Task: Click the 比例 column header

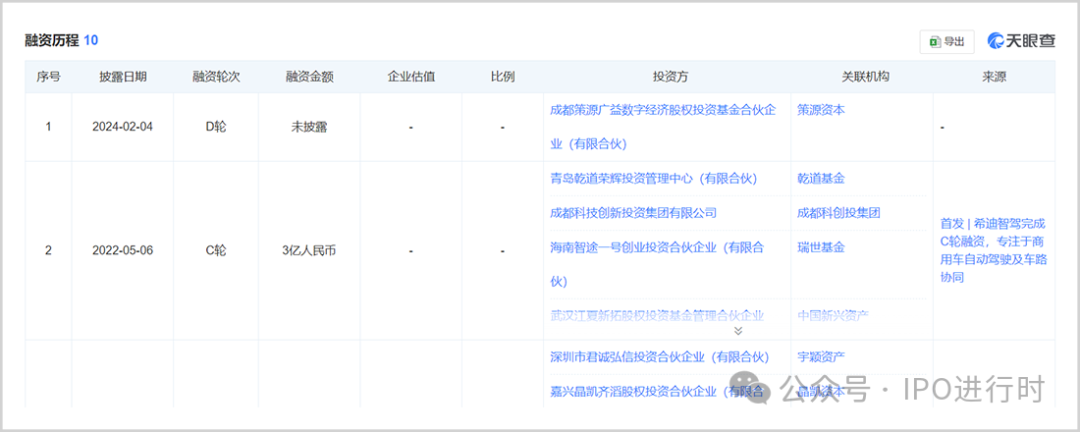Action: (503, 77)
